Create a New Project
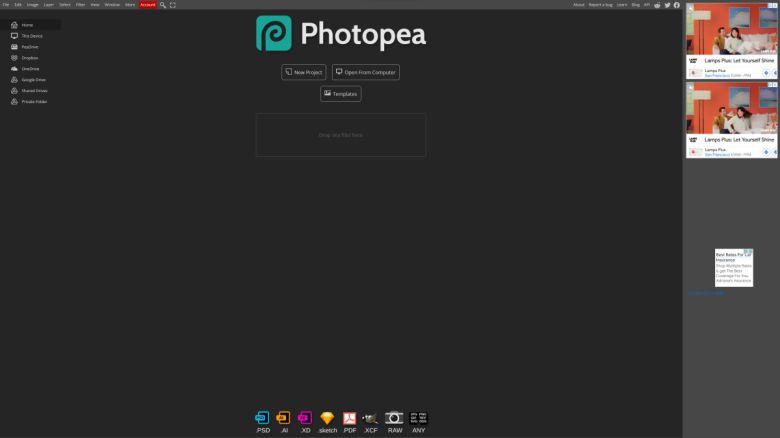 tap(303, 72)
